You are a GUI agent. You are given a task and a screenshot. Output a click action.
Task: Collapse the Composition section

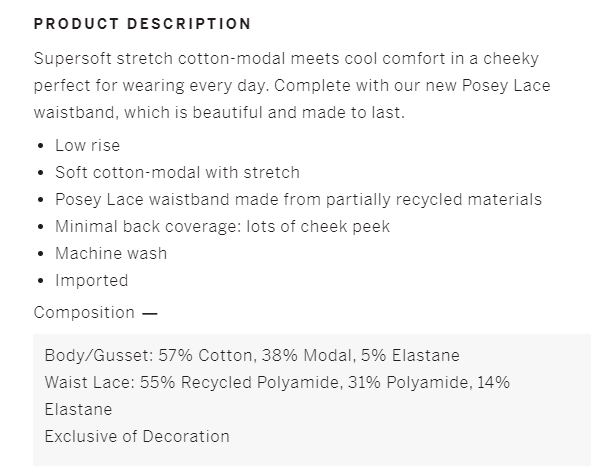(x=96, y=313)
